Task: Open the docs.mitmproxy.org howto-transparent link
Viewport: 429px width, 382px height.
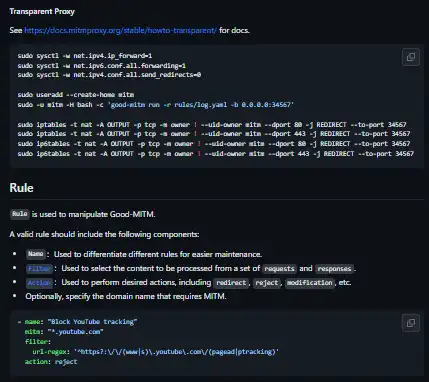Action: click(x=120, y=30)
